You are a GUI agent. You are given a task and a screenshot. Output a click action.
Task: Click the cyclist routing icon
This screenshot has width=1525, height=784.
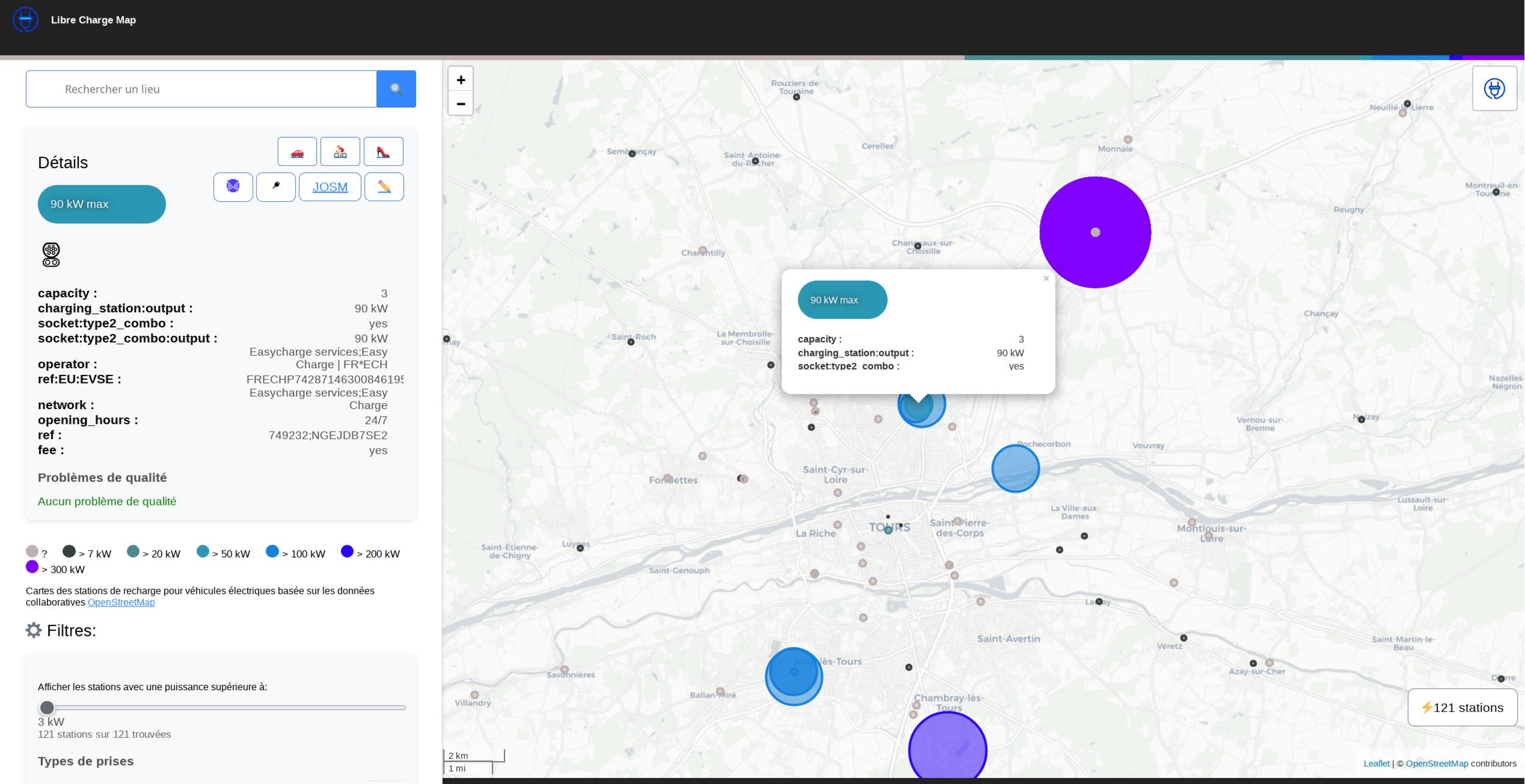(340, 152)
